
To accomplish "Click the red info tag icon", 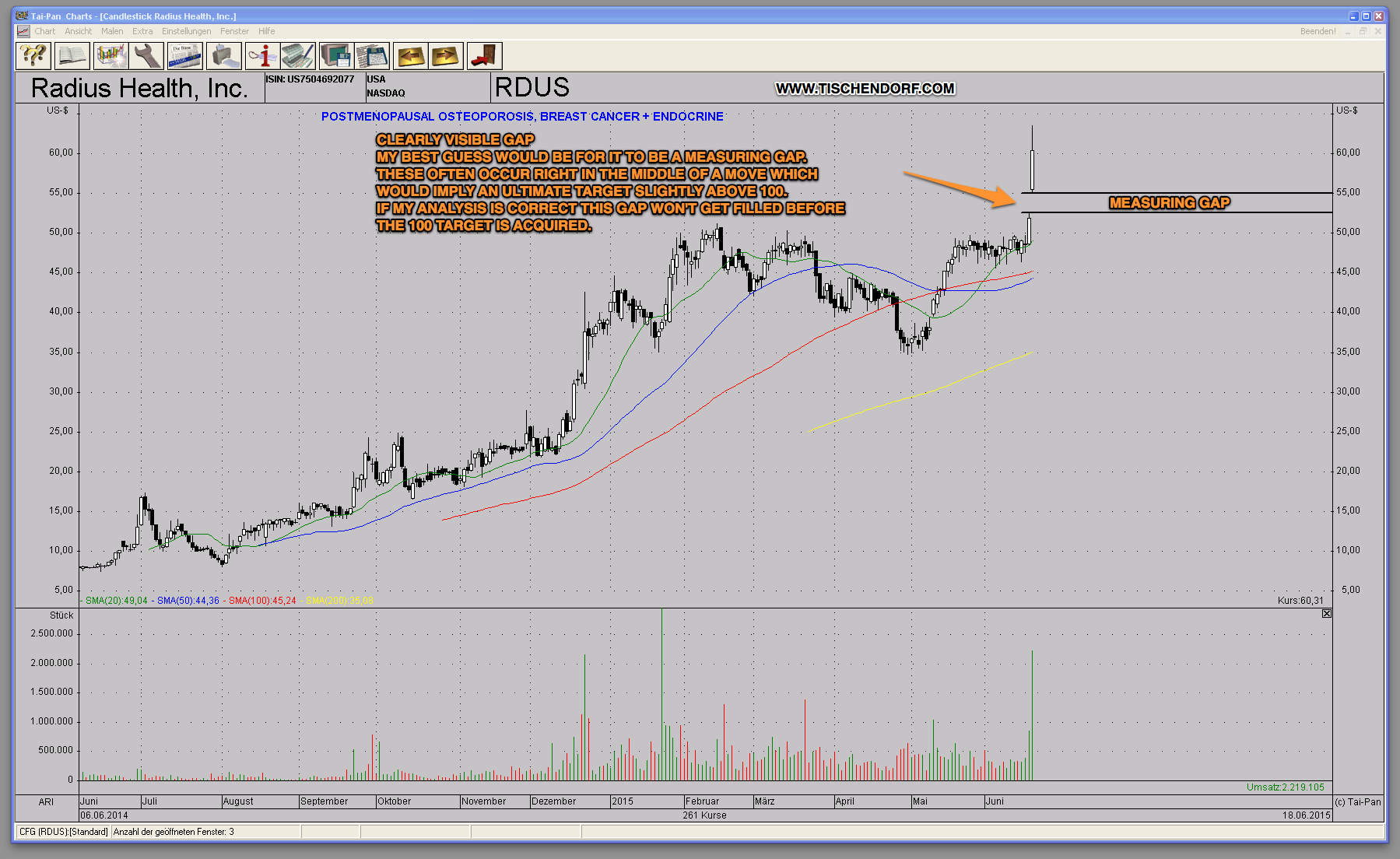I will pos(262,56).
